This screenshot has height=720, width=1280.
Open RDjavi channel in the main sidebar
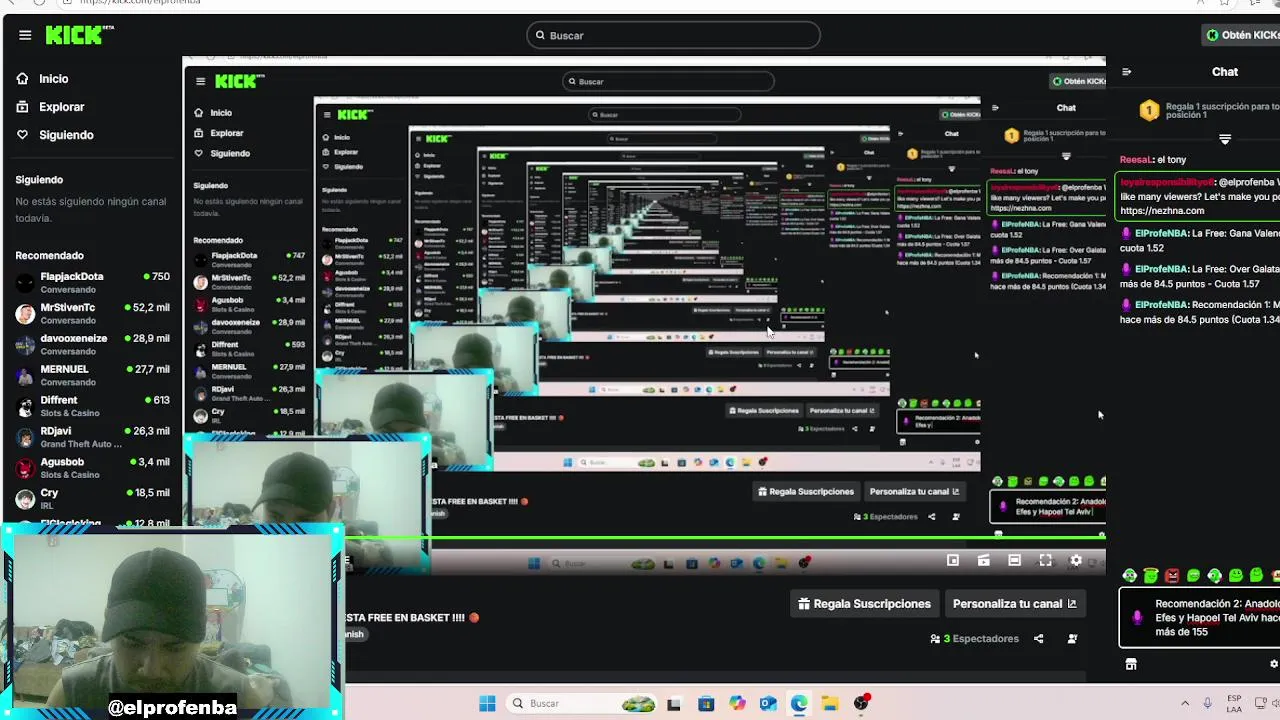coord(92,437)
